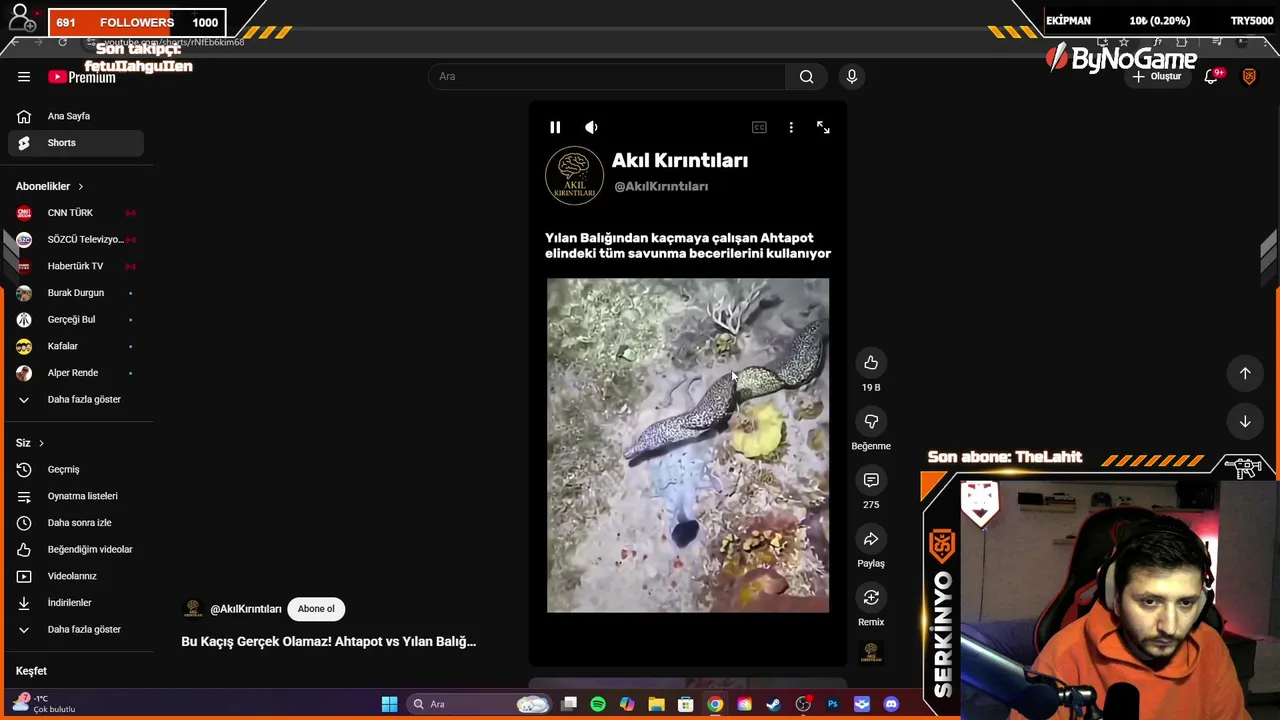
Task: Expand subscriptions with Daha fazla göster
Action: tap(76, 399)
